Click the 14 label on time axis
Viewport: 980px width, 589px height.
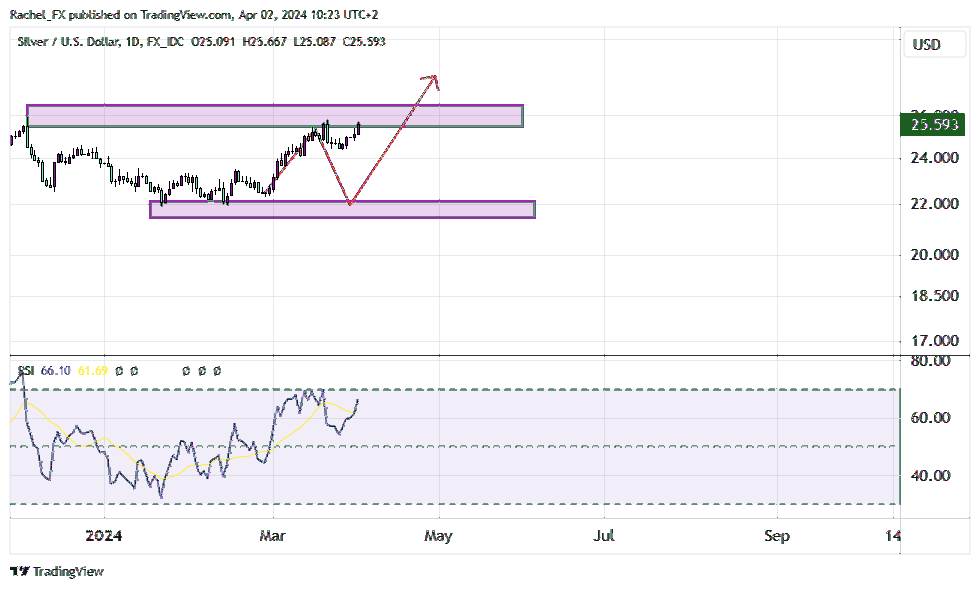[x=894, y=536]
